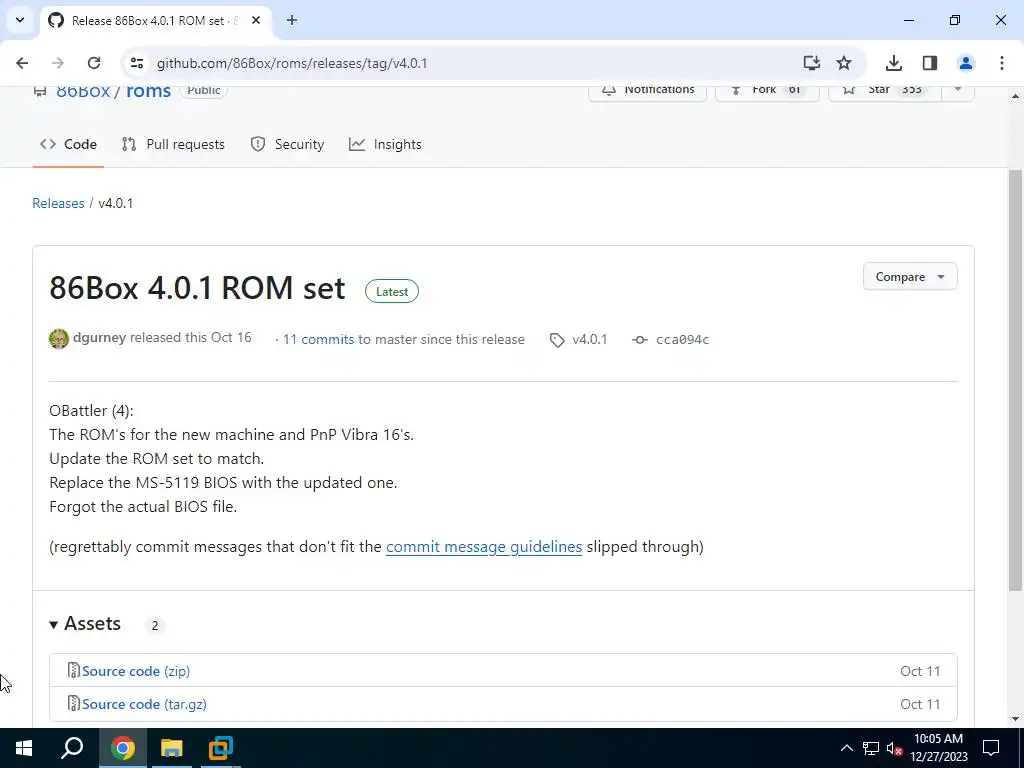Open commit cca094c link
This screenshot has width=1024, height=768.
point(682,340)
